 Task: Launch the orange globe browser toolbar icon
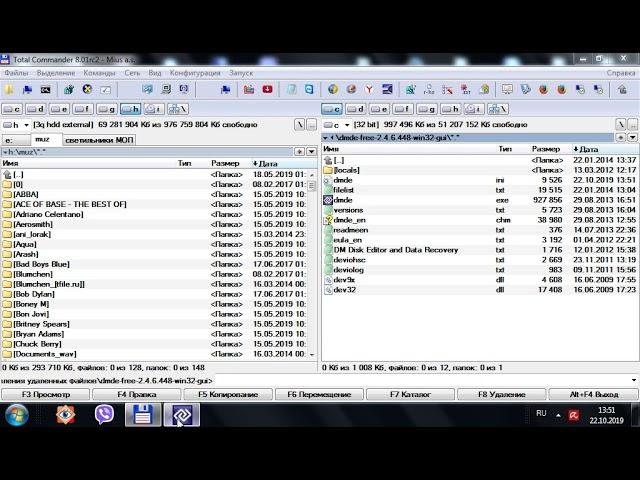pyautogui.click(x=351, y=89)
